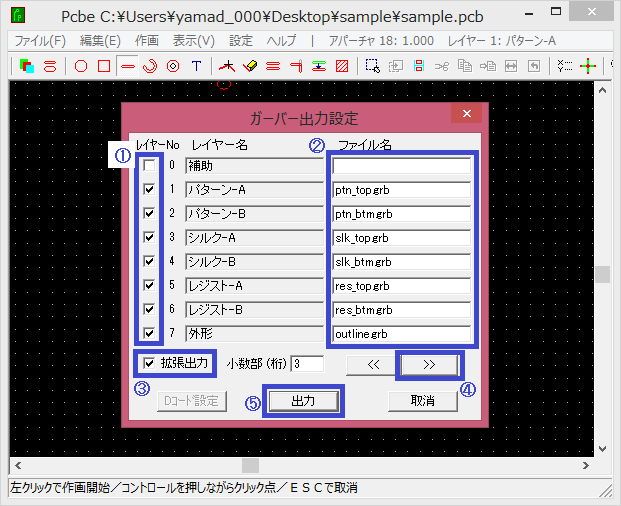This screenshot has width=621, height=506.
Task: Close the ガーバー出力設定 dialog
Action: pyautogui.click(x=467, y=114)
